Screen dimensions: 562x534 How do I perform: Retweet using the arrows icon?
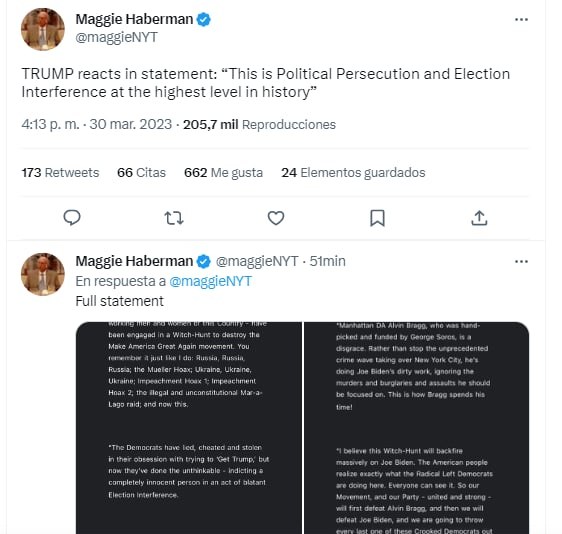click(174, 218)
